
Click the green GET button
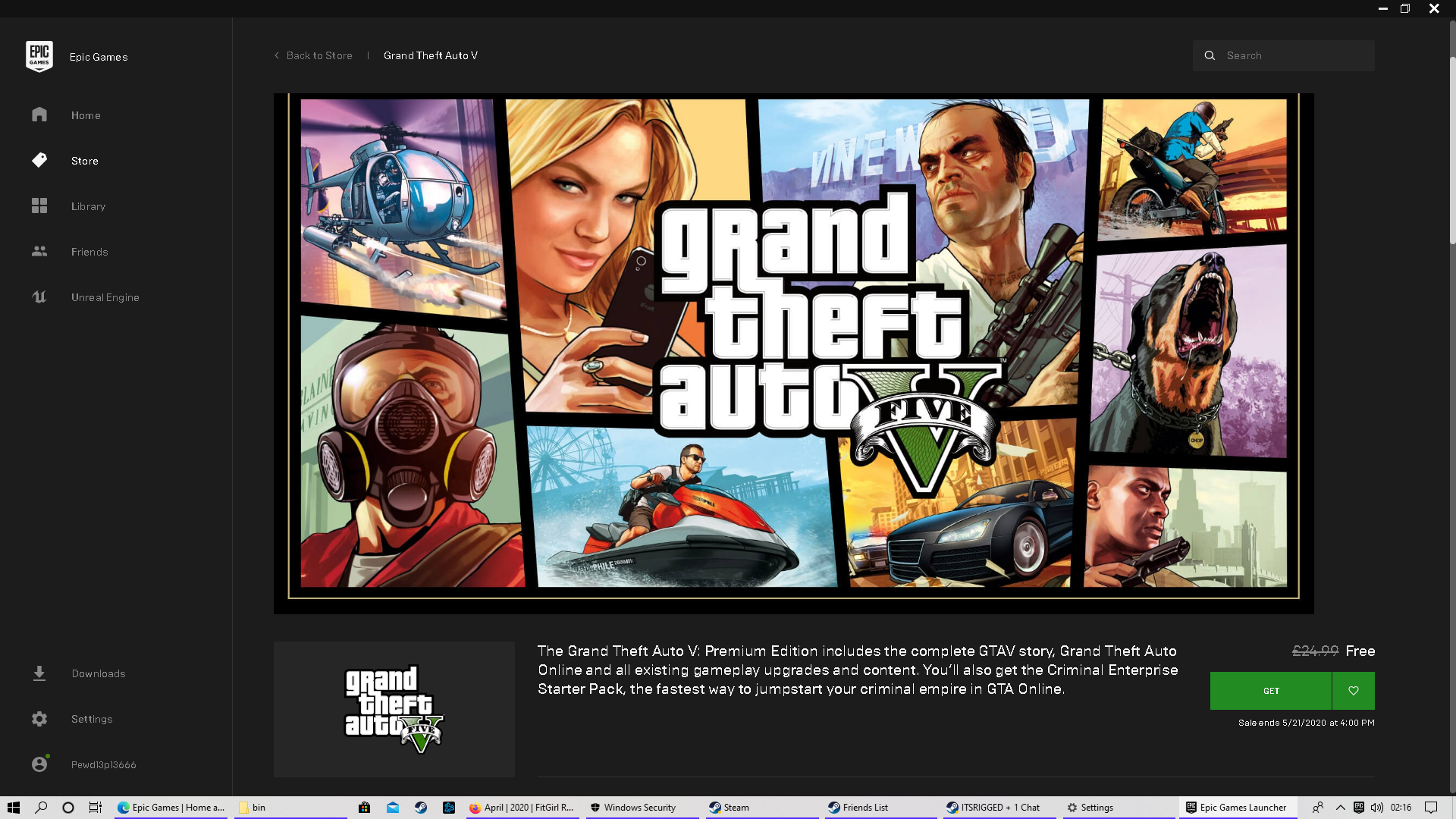[1271, 691]
